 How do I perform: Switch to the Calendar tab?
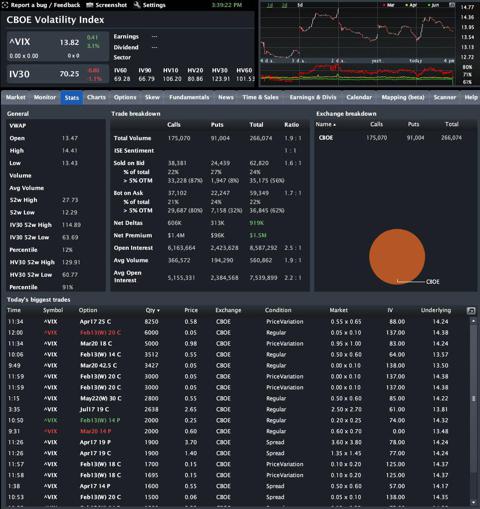click(x=359, y=97)
